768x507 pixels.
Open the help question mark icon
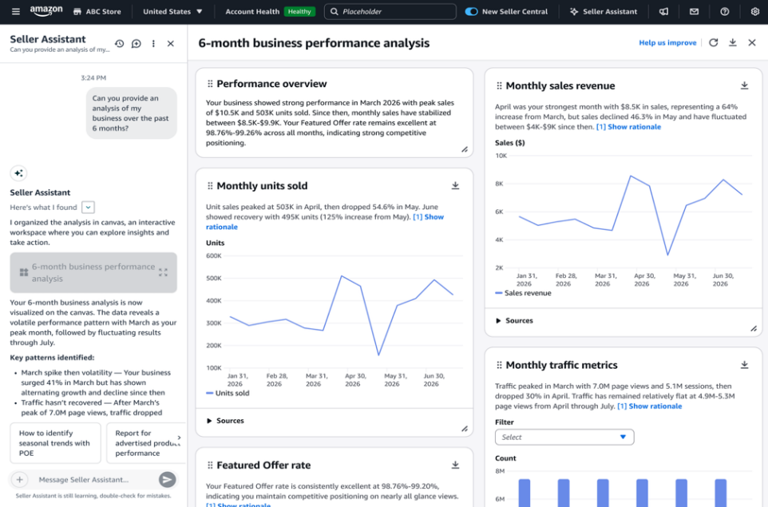(724, 11)
